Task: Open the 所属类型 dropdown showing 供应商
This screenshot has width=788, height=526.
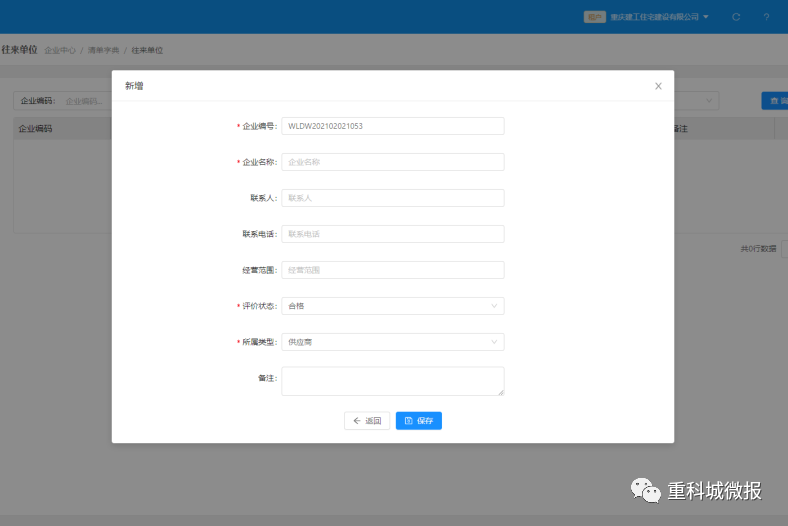Action: (392, 342)
